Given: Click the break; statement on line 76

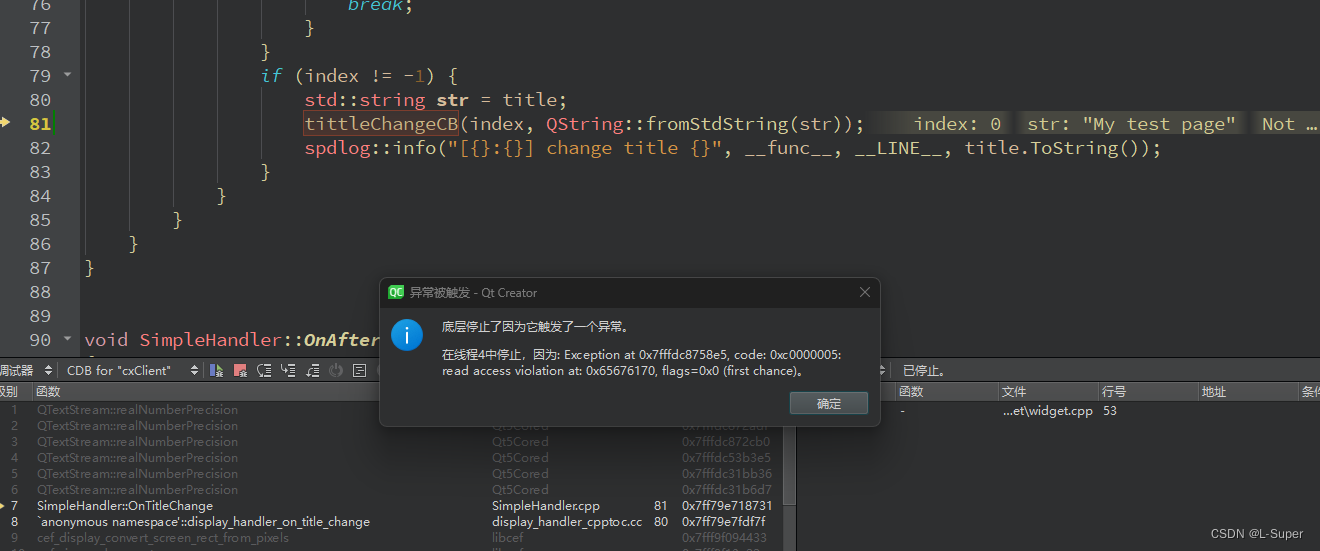Looking at the screenshot, I should coord(380,5).
